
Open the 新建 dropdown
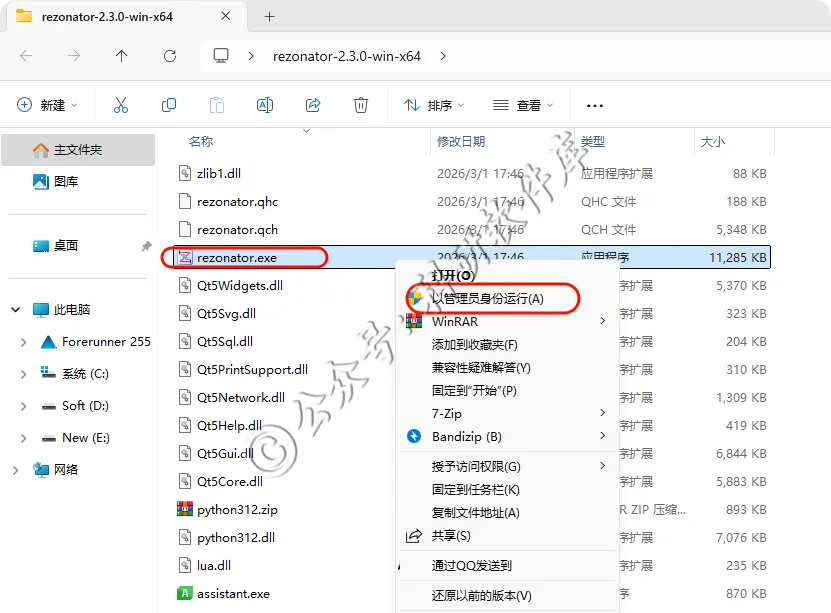click(47, 105)
